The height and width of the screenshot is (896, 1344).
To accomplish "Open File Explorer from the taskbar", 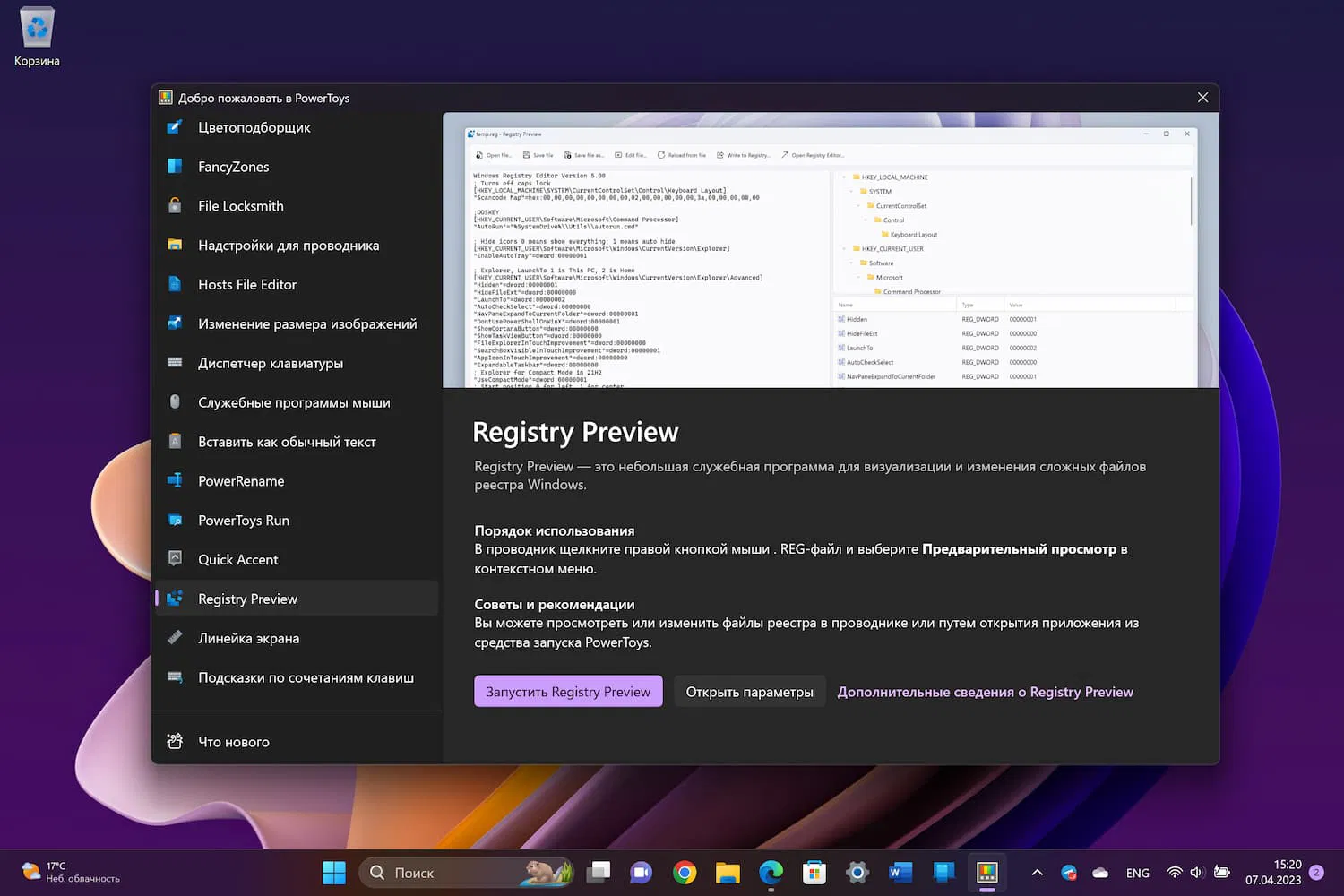I will pos(728,873).
